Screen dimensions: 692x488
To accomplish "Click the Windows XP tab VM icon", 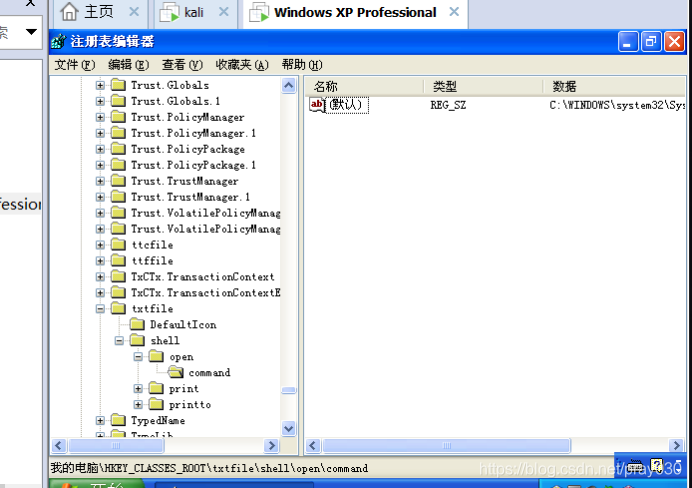I will coord(259,12).
